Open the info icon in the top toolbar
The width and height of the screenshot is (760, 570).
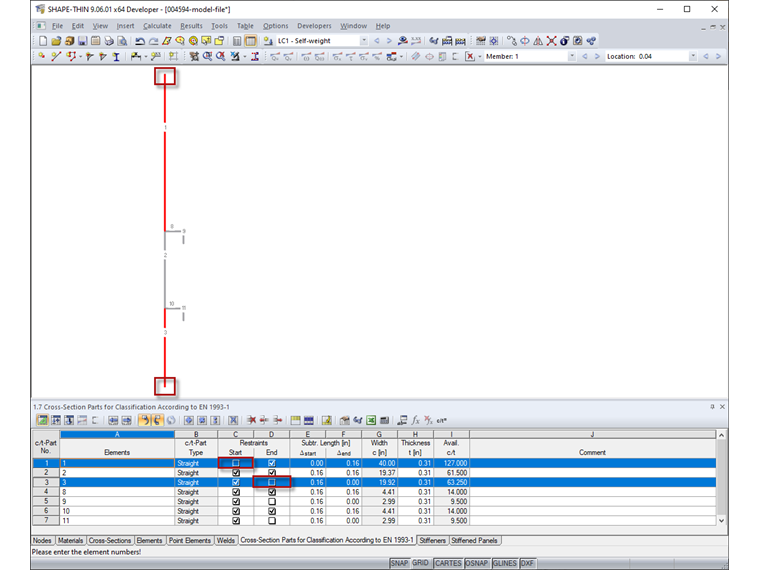coord(564,41)
